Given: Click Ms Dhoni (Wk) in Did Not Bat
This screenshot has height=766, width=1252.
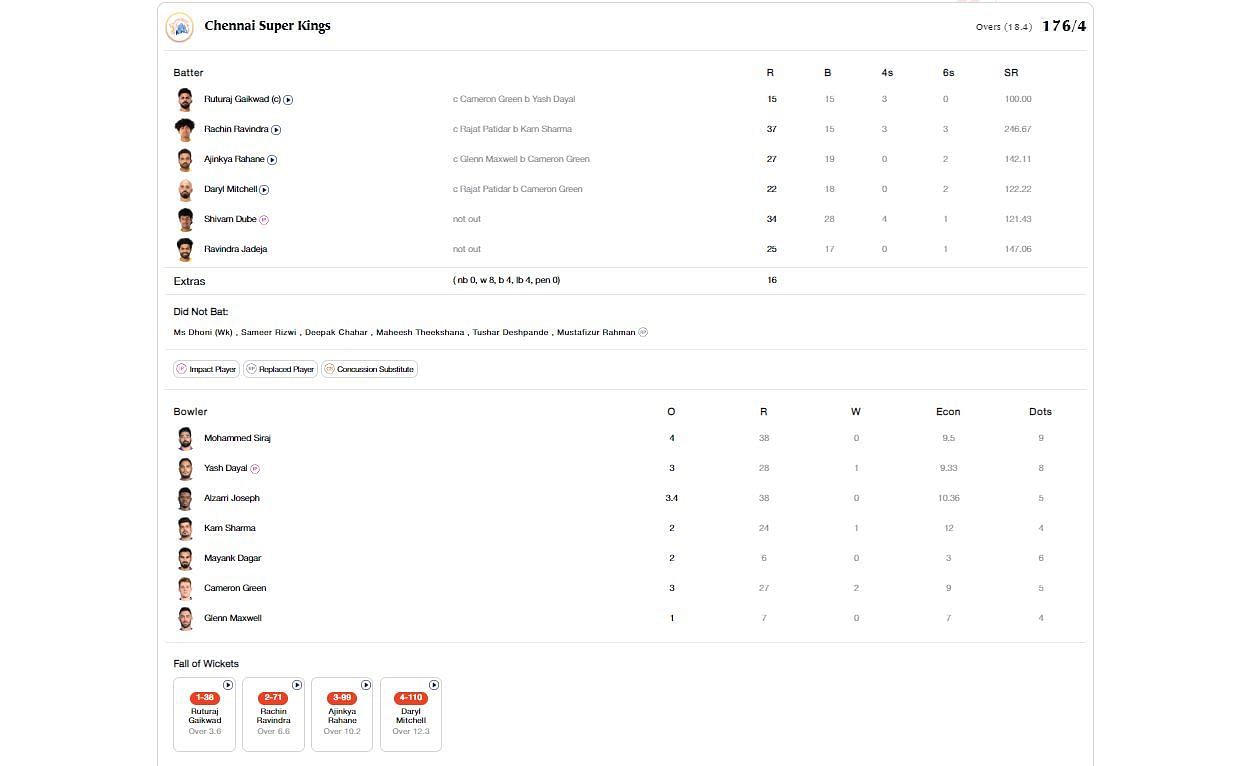Looking at the screenshot, I should tap(203, 333).
